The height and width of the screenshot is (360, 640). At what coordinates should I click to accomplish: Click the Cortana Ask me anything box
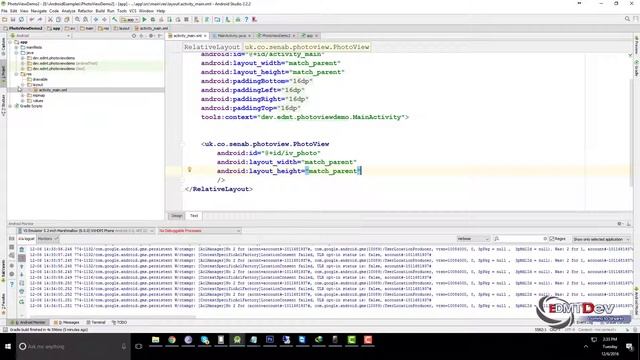(x=73, y=347)
